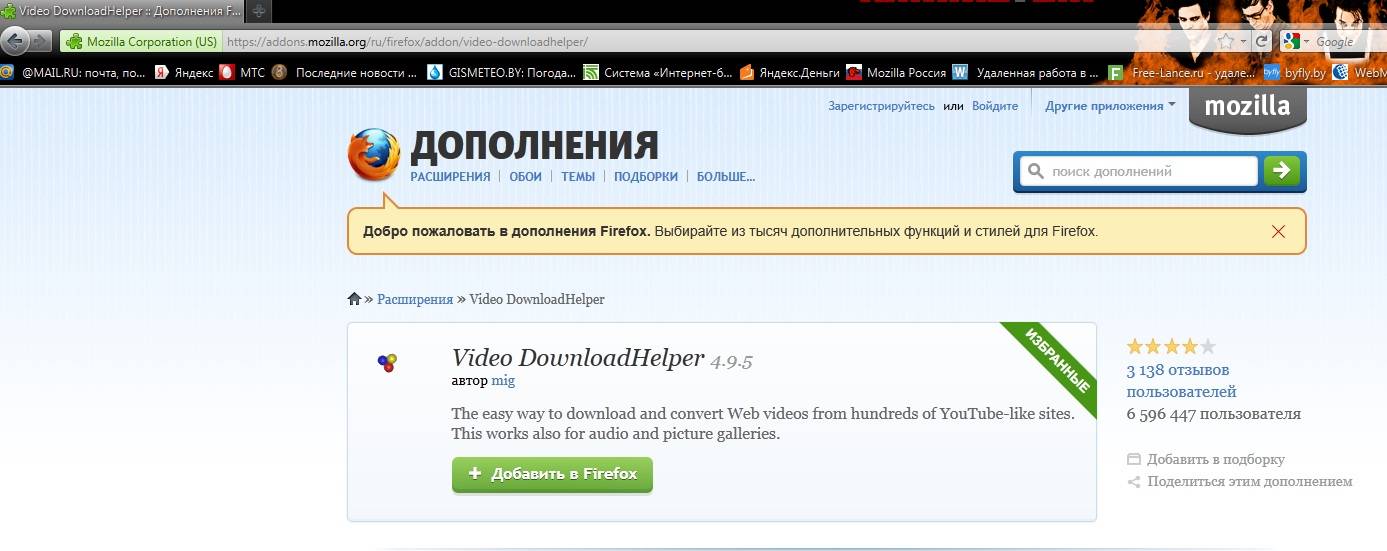Click the Video DownloadHelper add-on icon
The height and width of the screenshot is (551, 1387).
click(x=387, y=363)
